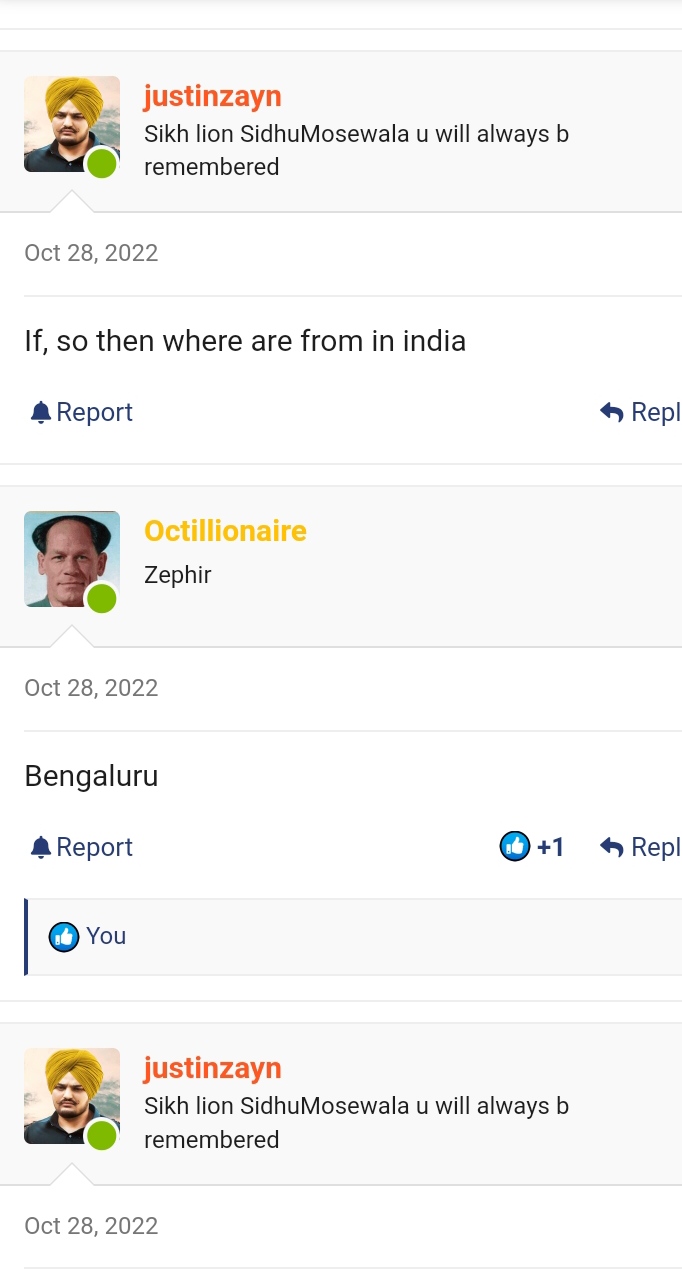Click Octillionaire's avatar thumbnail

point(72,559)
